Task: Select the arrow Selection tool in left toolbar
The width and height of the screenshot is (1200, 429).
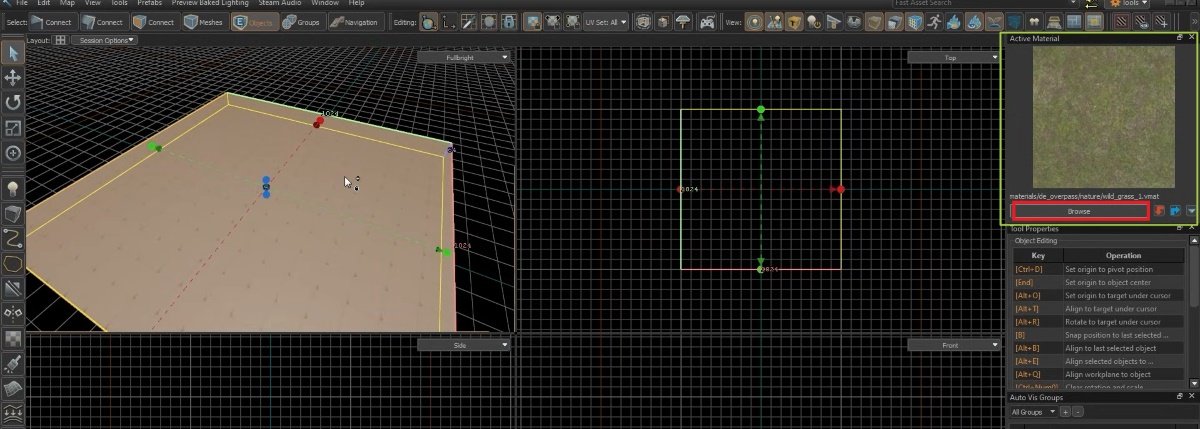Action: 13,52
